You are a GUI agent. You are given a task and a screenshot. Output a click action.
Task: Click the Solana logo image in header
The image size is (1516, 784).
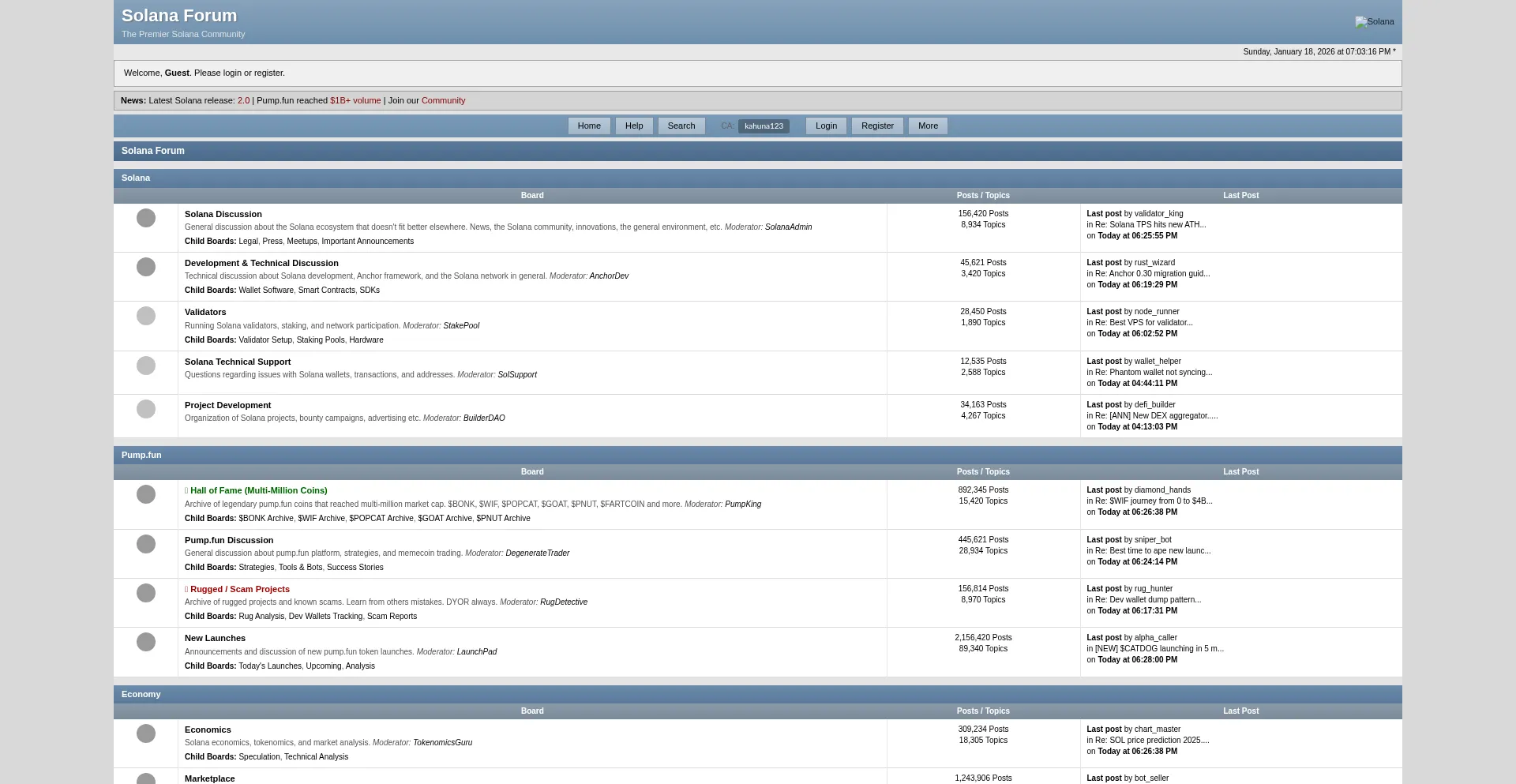click(x=1375, y=22)
